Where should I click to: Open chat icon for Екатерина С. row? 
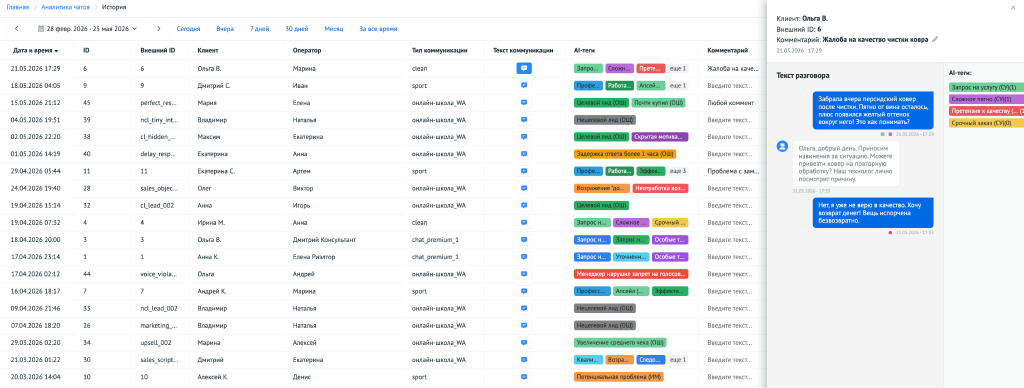point(524,171)
